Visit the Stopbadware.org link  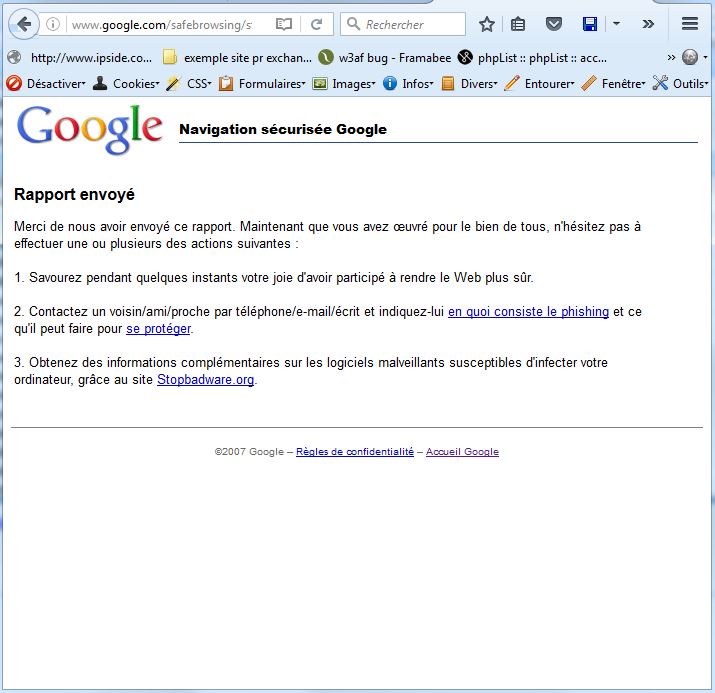point(206,379)
